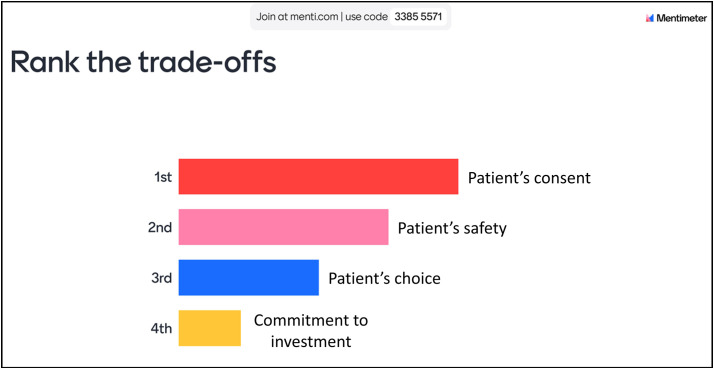
Task: Click the empty area above the chart
Action: tap(357, 116)
